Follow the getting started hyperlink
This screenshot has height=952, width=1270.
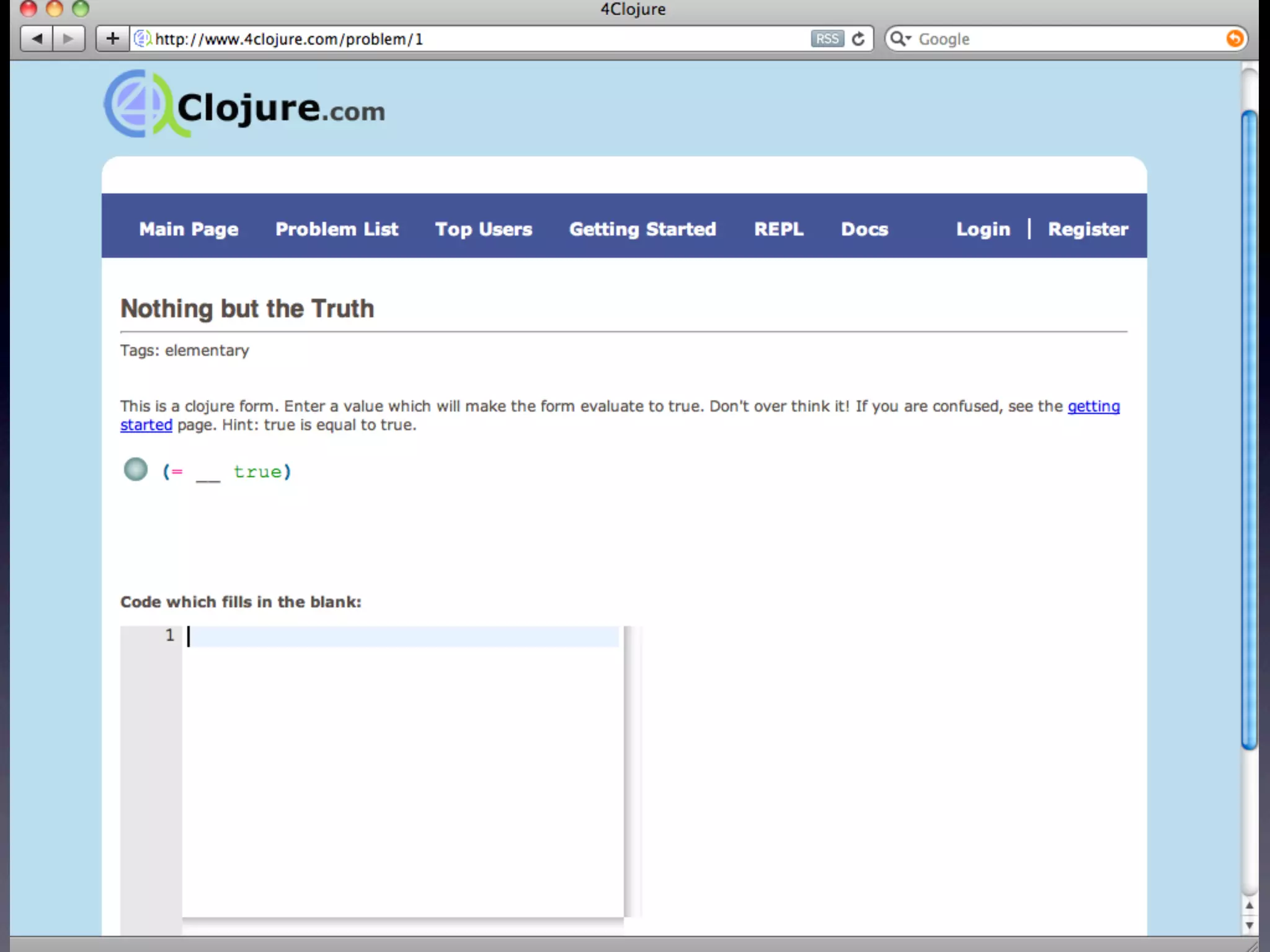tap(1093, 406)
